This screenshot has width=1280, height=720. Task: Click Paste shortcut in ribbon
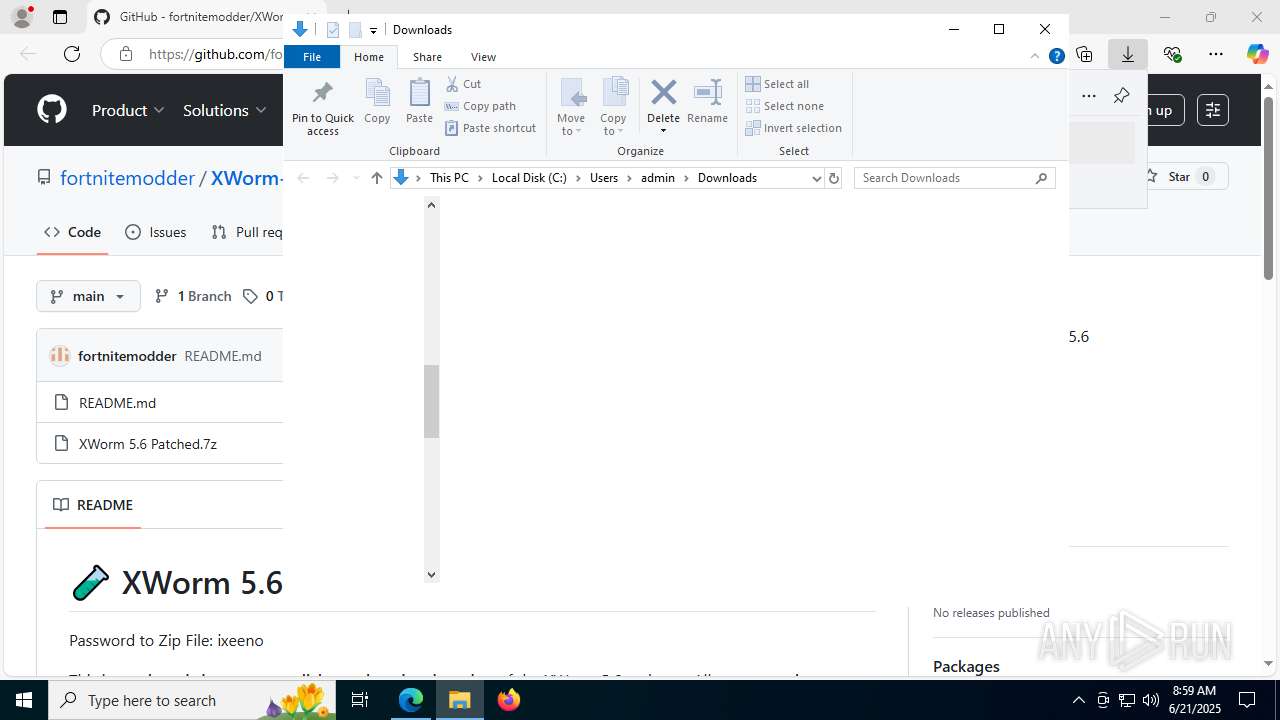491,128
